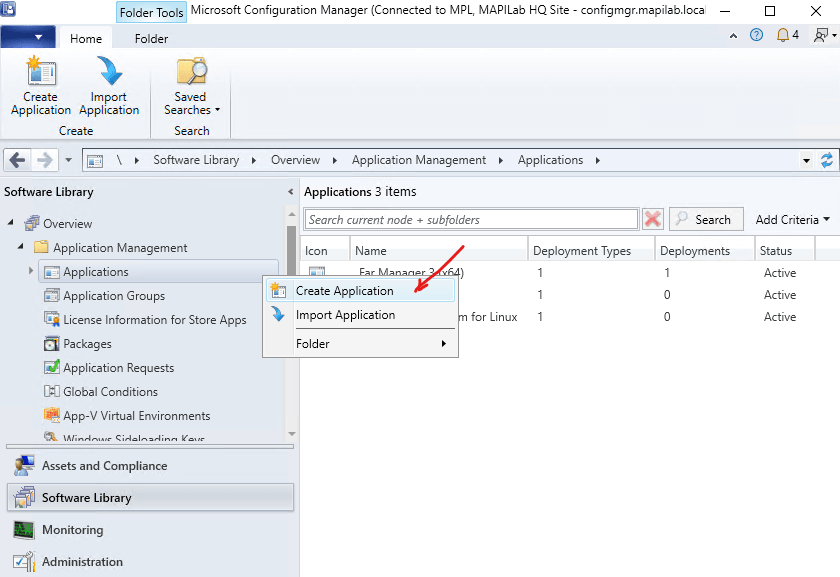Select Applications in the tree
This screenshot has width=840, height=577.
click(159, 272)
